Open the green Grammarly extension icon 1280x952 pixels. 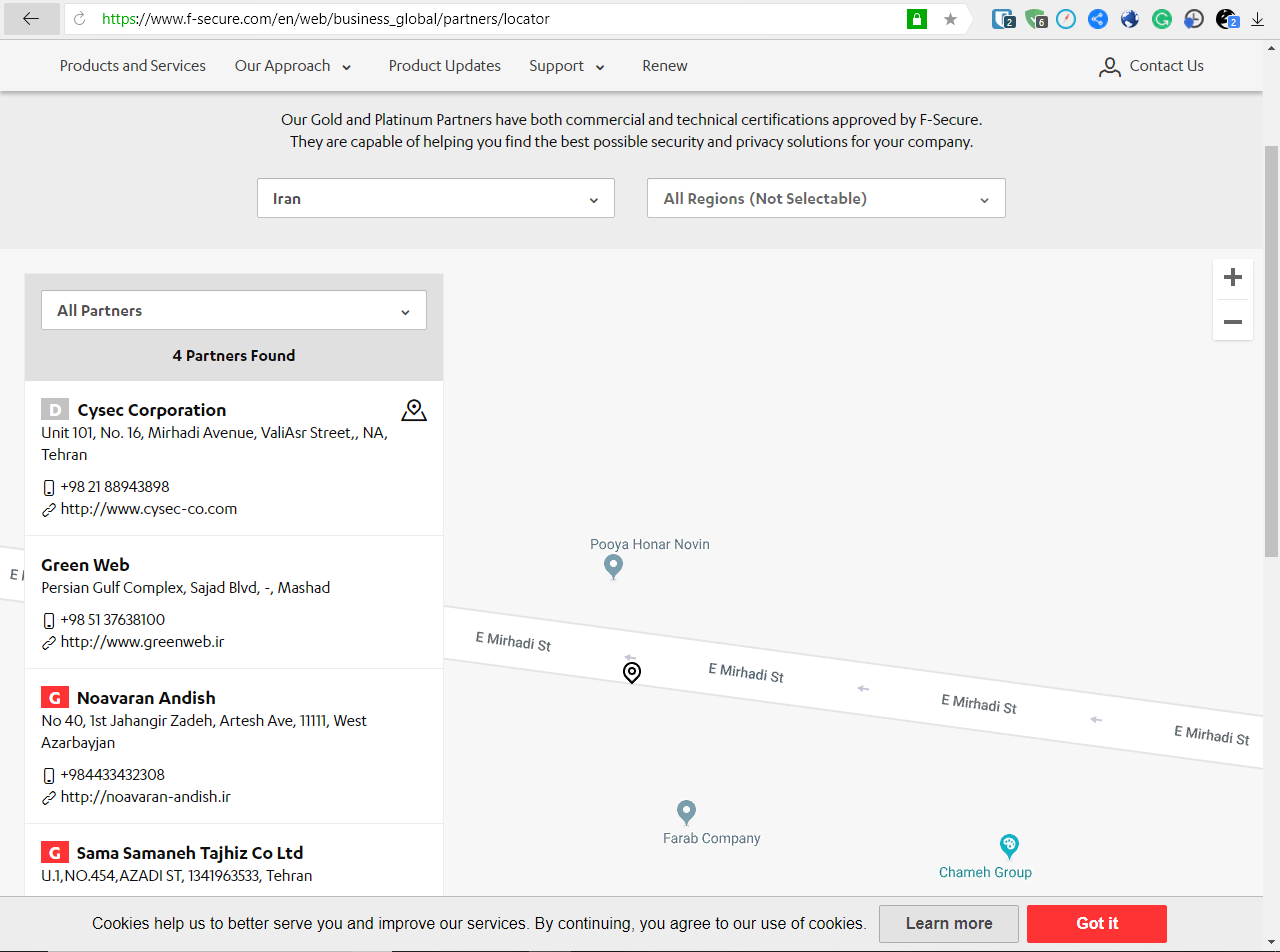pyautogui.click(x=1161, y=19)
